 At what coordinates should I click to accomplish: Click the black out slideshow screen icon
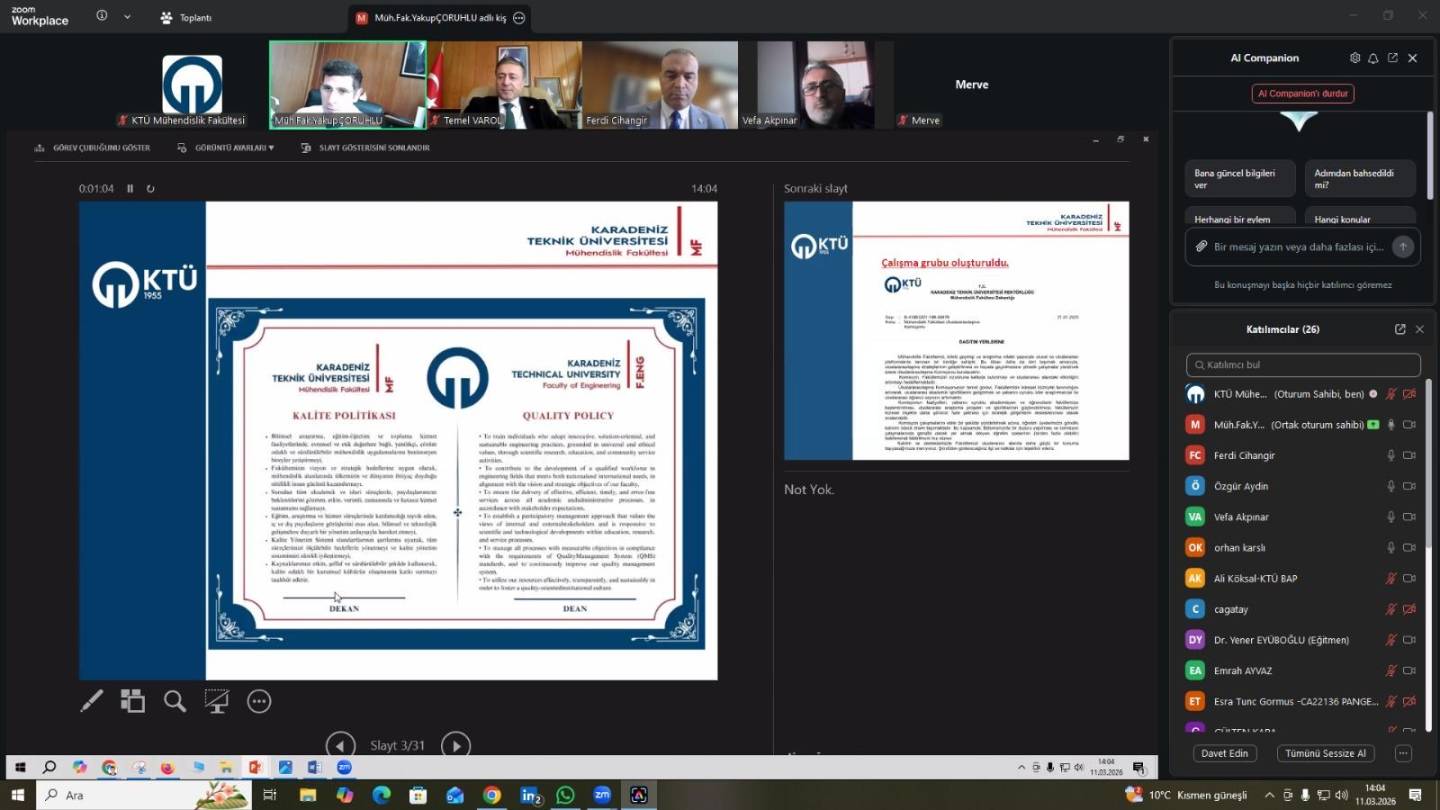coord(216,702)
